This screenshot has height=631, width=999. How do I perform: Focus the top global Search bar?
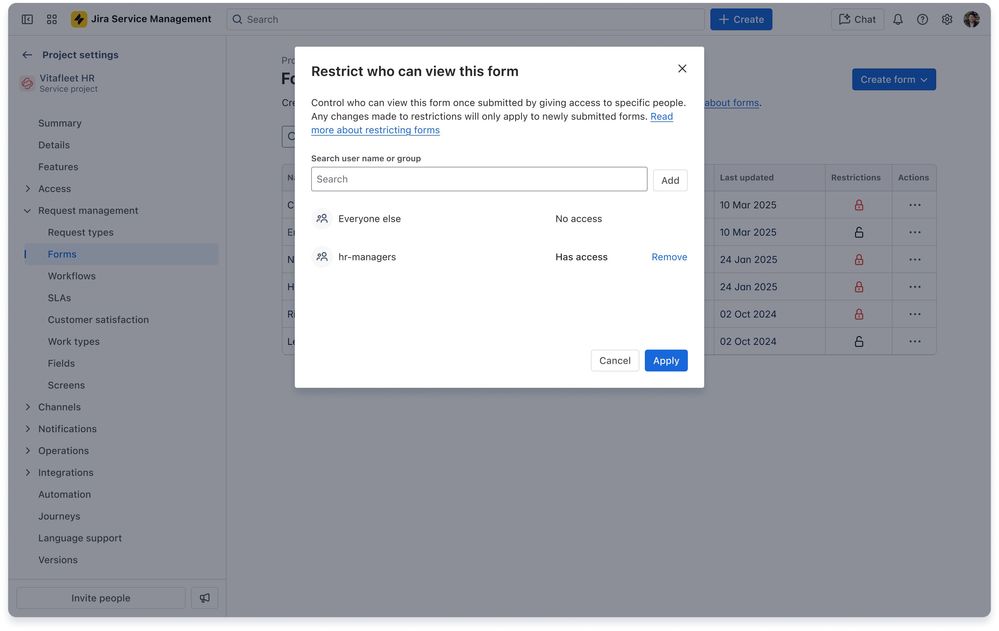click(x=466, y=19)
